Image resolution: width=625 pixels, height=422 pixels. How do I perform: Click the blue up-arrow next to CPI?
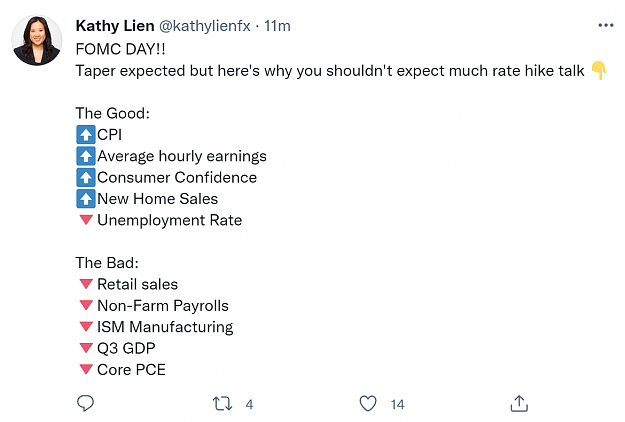click(86, 134)
